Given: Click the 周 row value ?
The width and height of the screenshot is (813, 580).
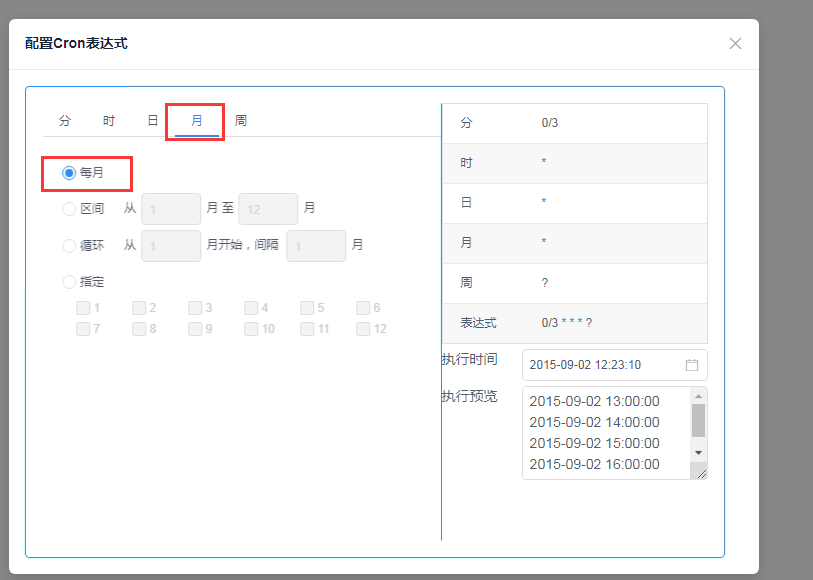Looking at the screenshot, I should tap(544, 283).
